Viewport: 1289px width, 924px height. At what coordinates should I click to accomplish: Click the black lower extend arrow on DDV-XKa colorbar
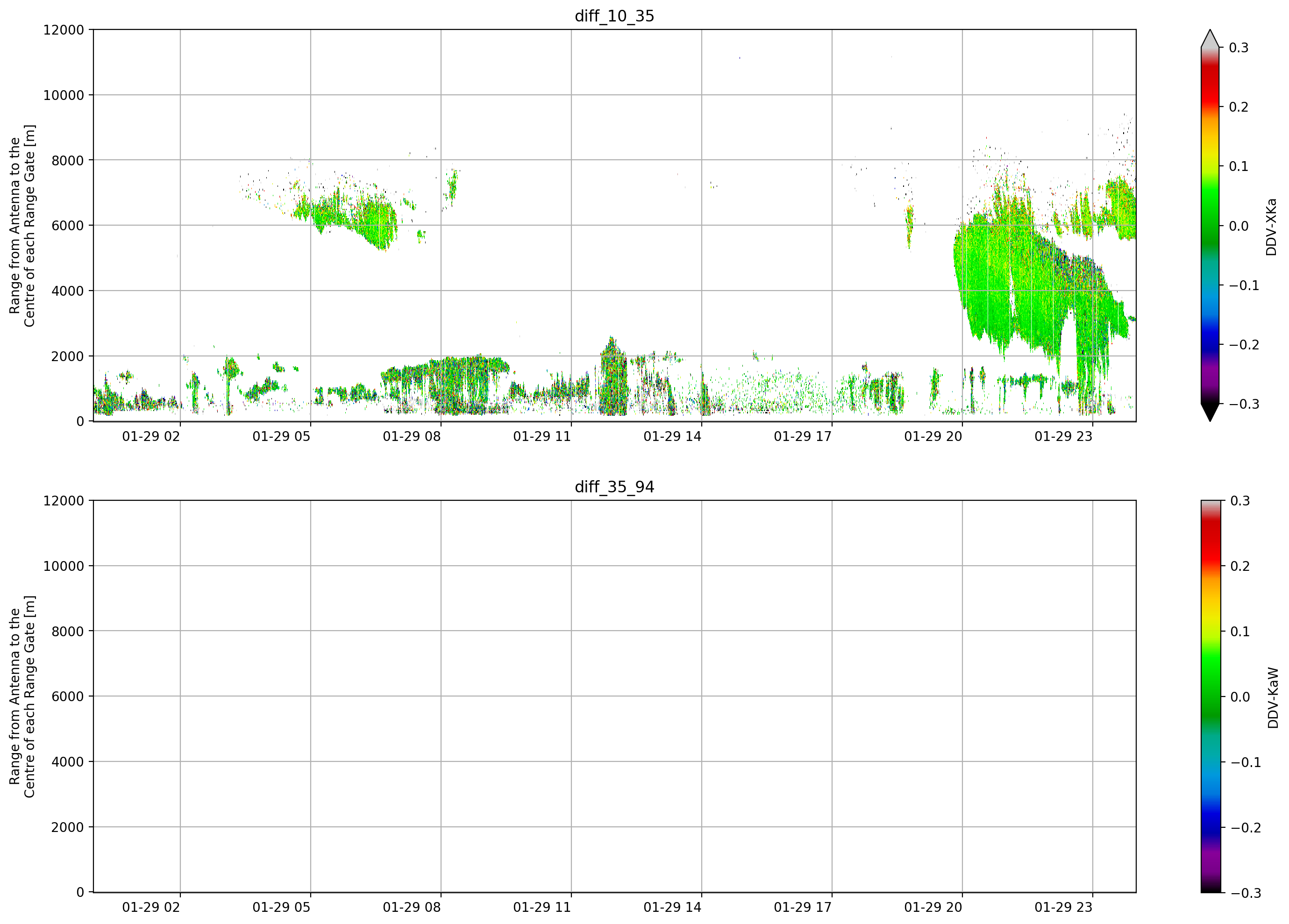point(1210,412)
